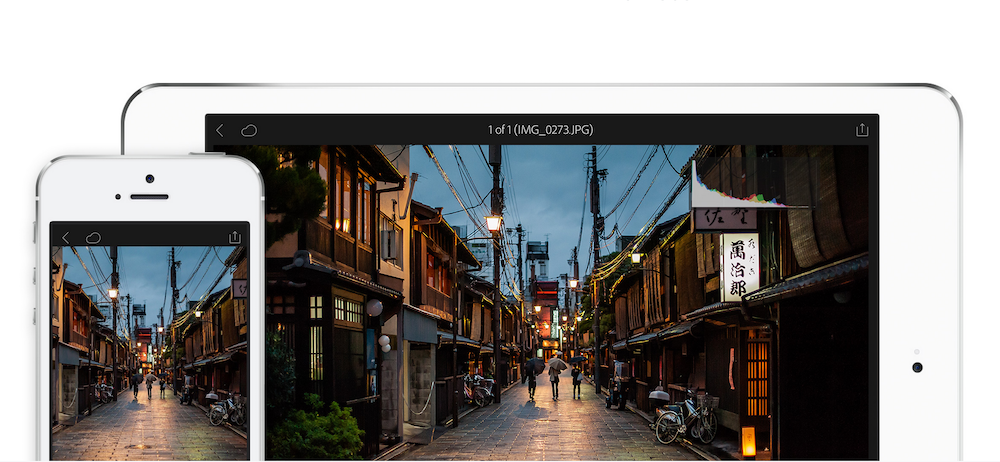This screenshot has width=1000, height=462.
Task: Tap the back chevron on the iPhone screen
Action: point(66,237)
